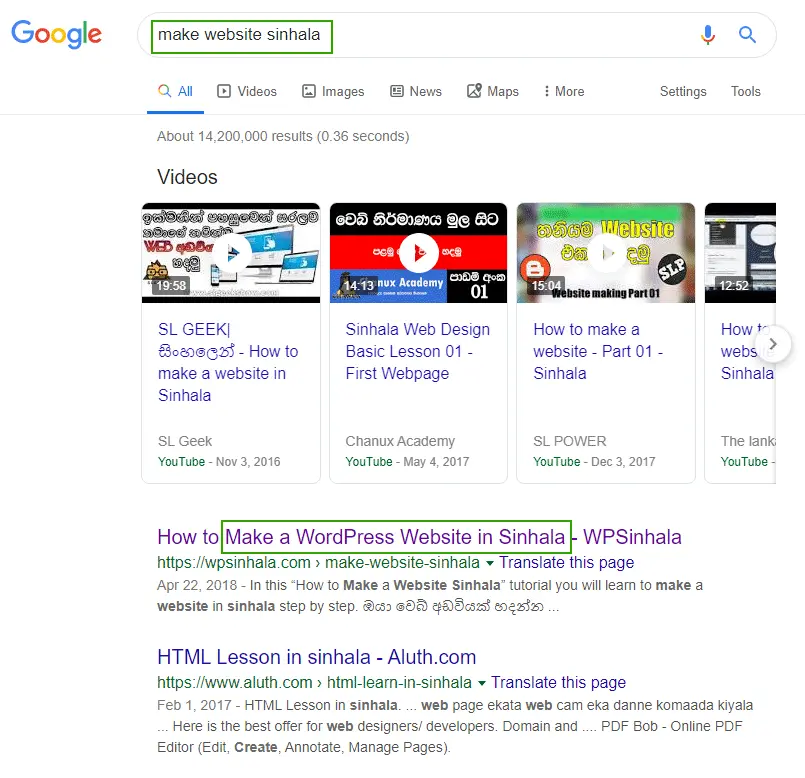Screen dimensions: 805x778
Task: Open search Settings
Action: (x=683, y=91)
